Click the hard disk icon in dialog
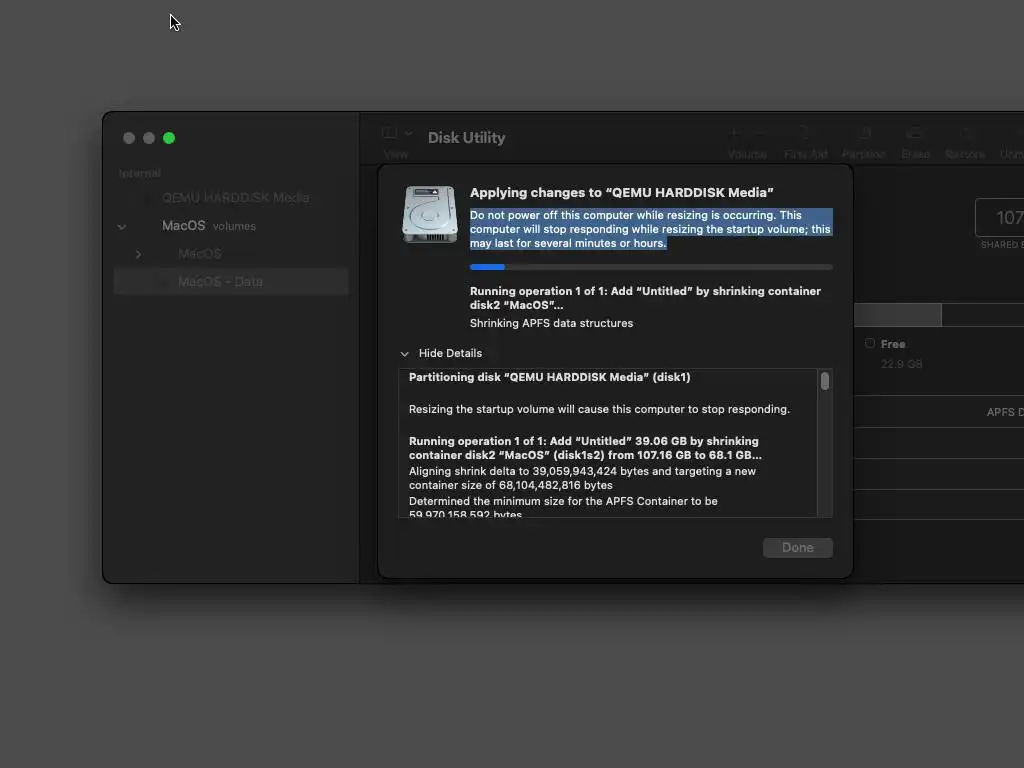 click(x=430, y=215)
